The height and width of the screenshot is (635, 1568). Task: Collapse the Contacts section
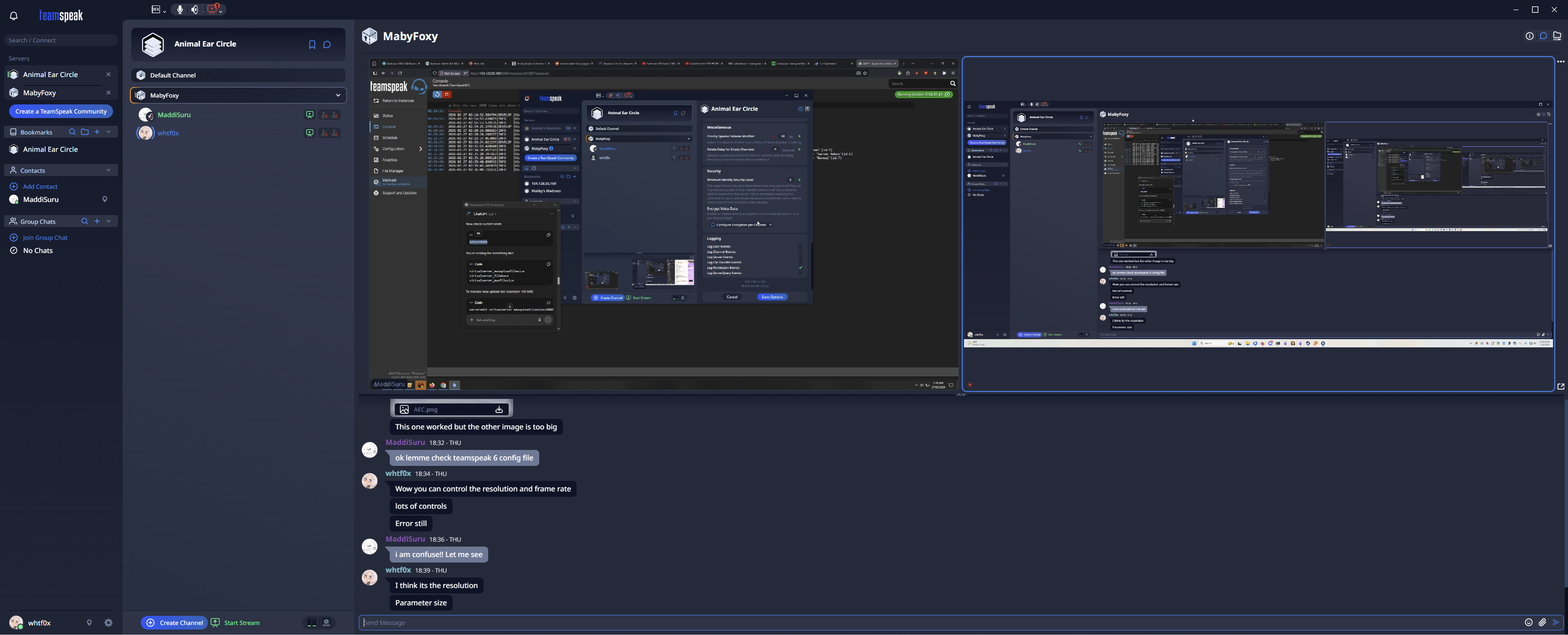(x=108, y=170)
